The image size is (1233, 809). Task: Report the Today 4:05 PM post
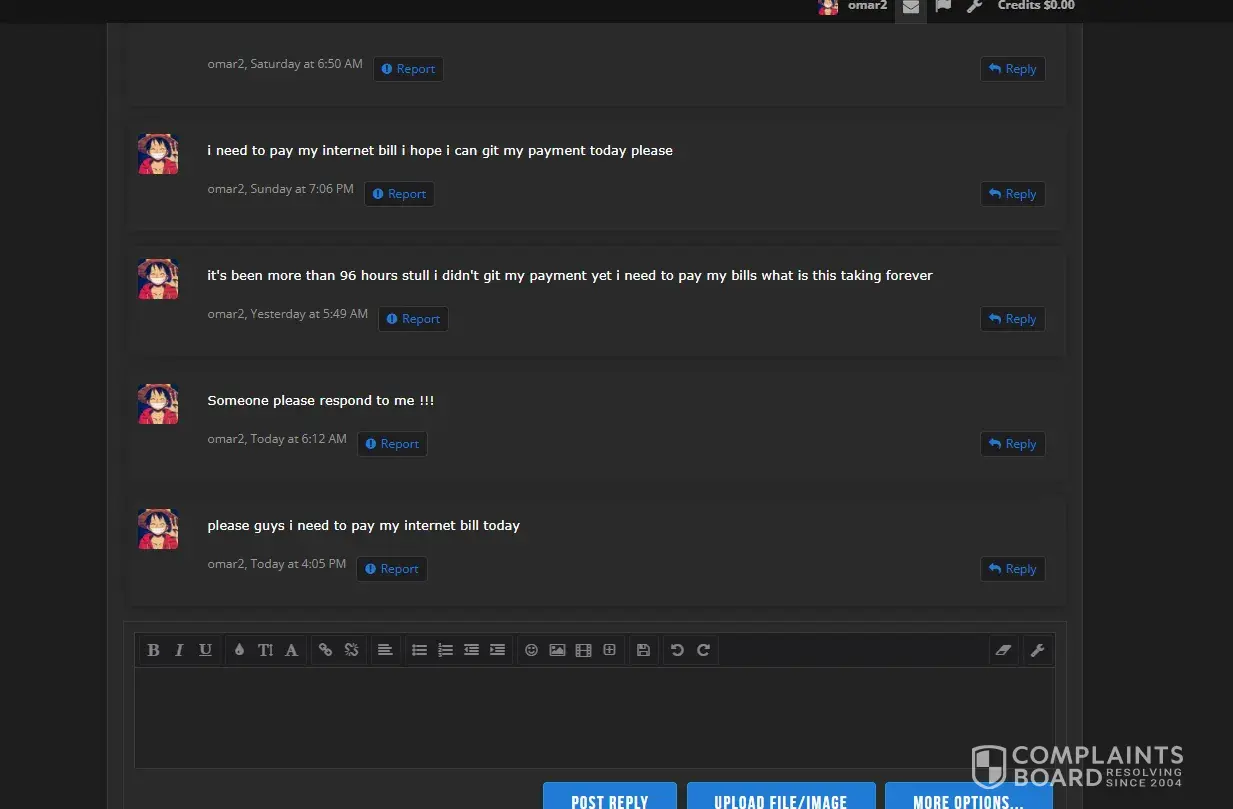click(392, 569)
